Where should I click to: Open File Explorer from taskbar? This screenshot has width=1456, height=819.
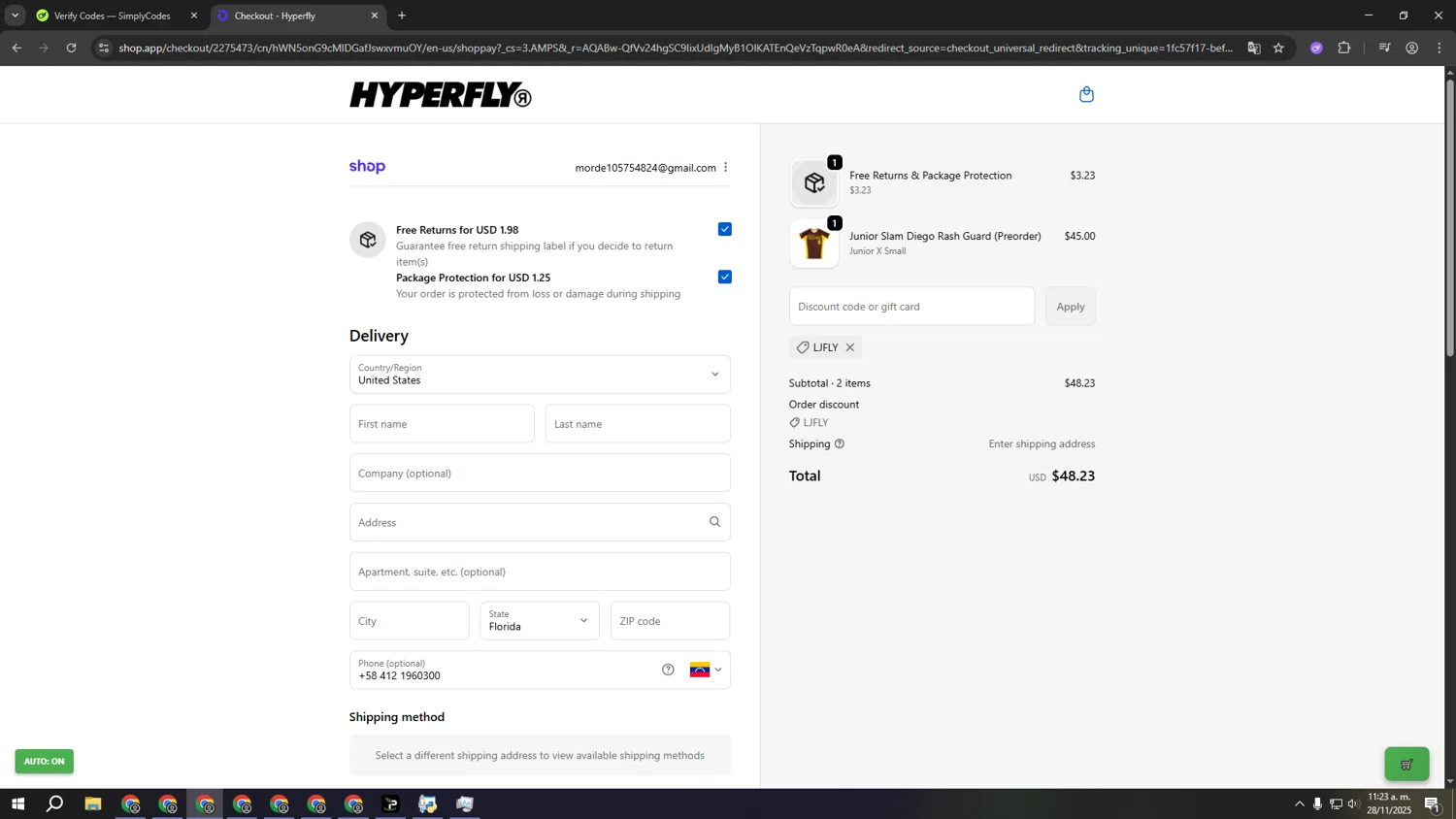click(x=93, y=803)
